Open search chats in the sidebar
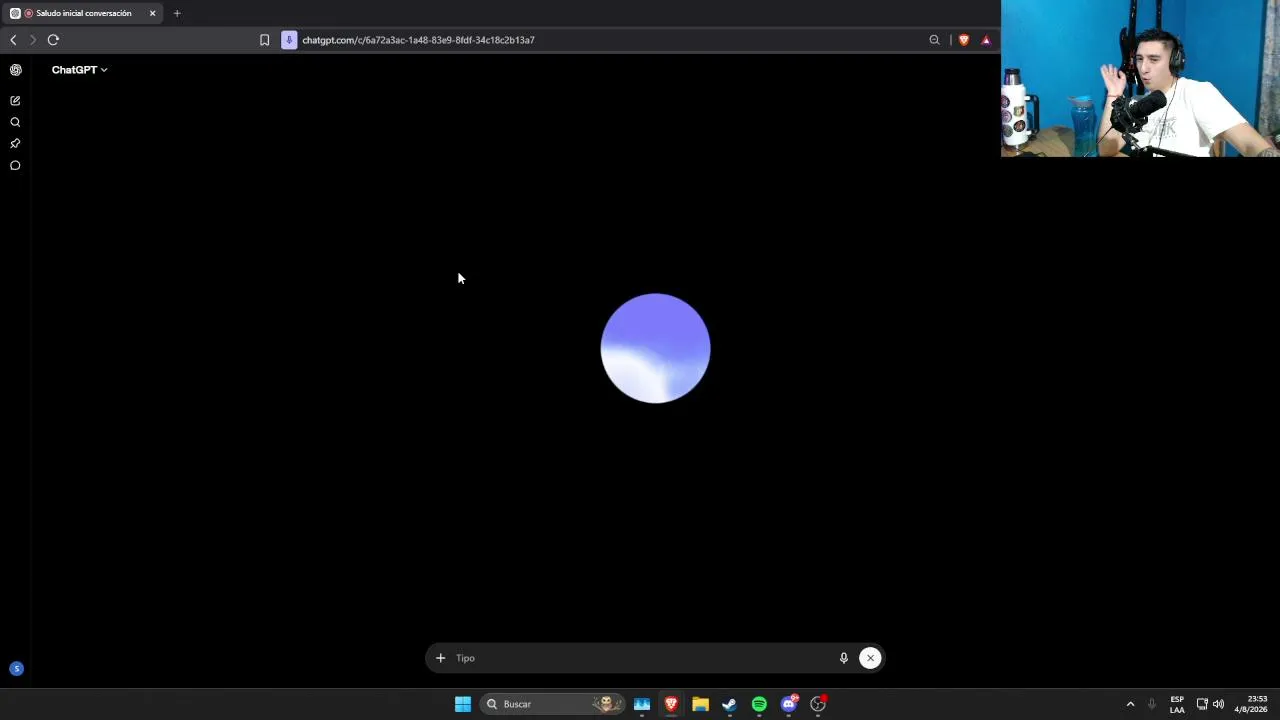Viewport: 1280px width, 720px height. (15, 122)
